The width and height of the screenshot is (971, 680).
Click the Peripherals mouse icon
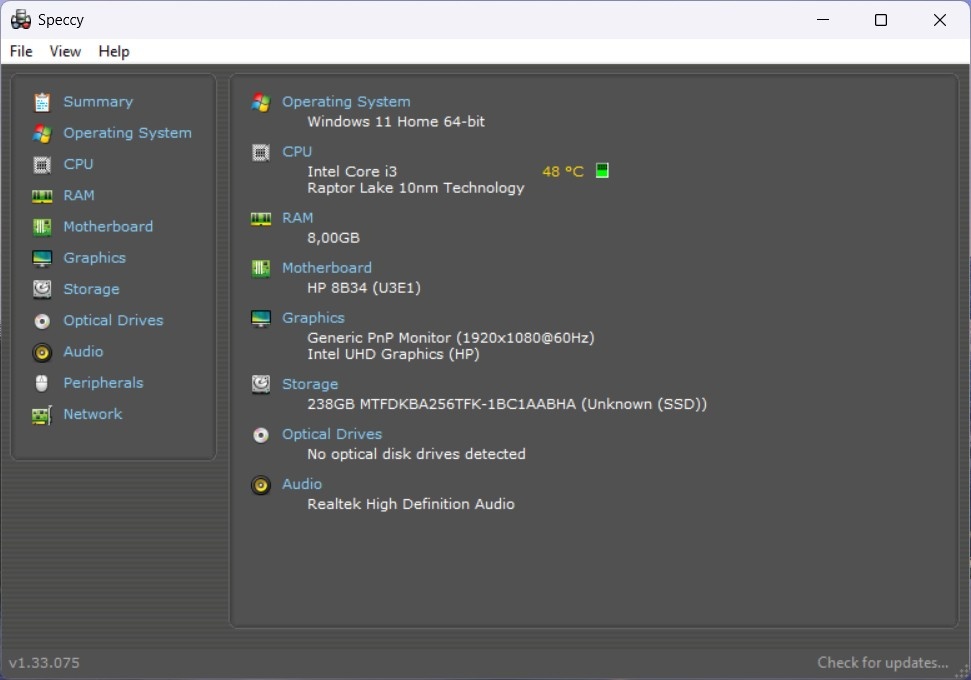coord(41,383)
